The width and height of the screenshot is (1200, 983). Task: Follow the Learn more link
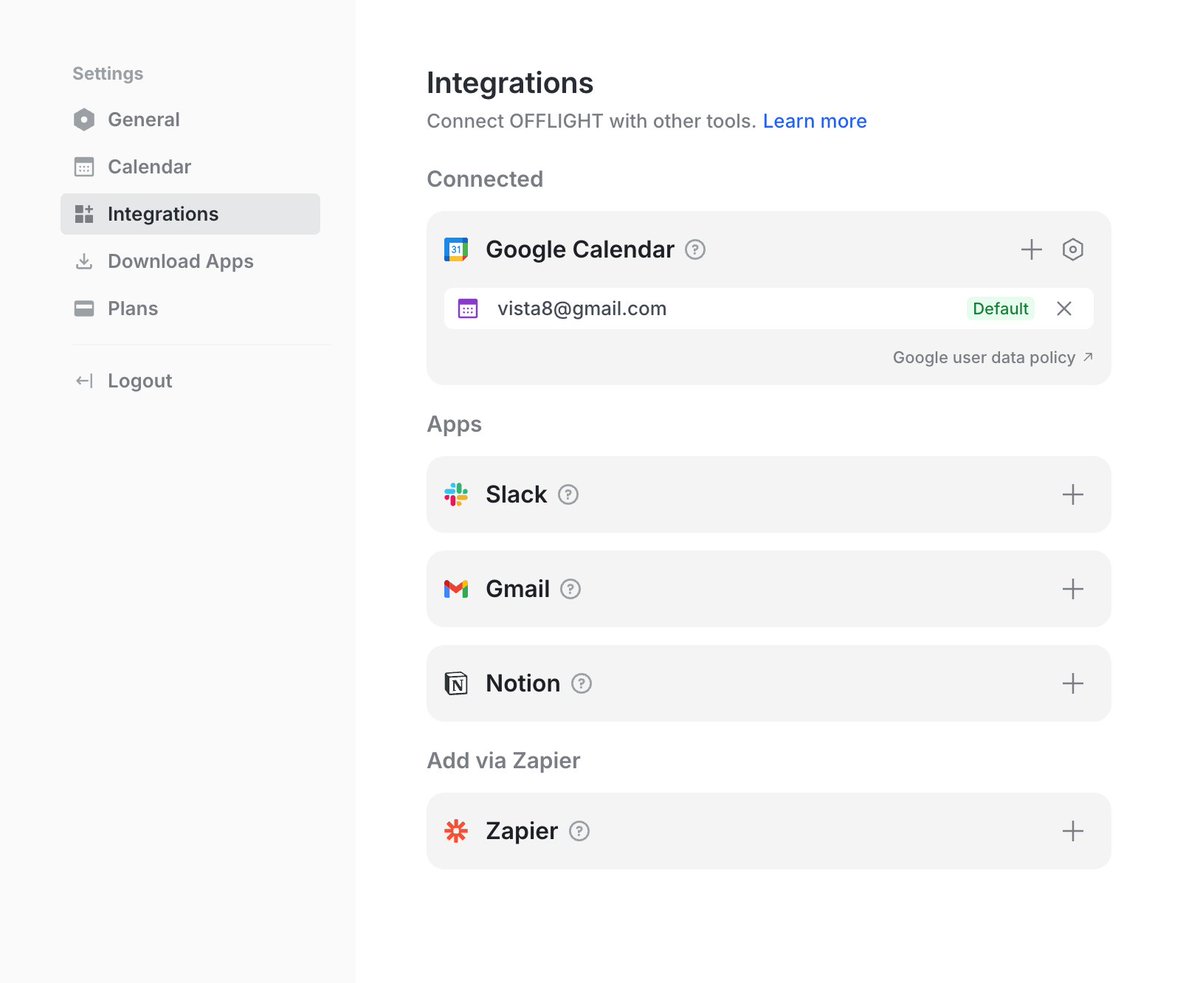point(814,121)
